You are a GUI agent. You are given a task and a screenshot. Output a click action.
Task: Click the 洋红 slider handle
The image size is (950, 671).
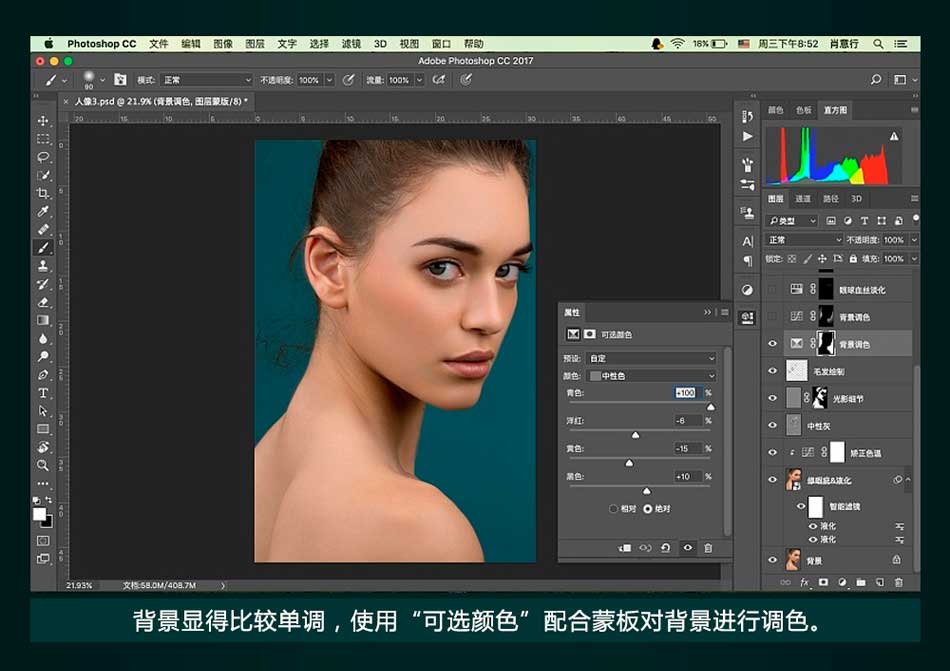click(x=635, y=435)
